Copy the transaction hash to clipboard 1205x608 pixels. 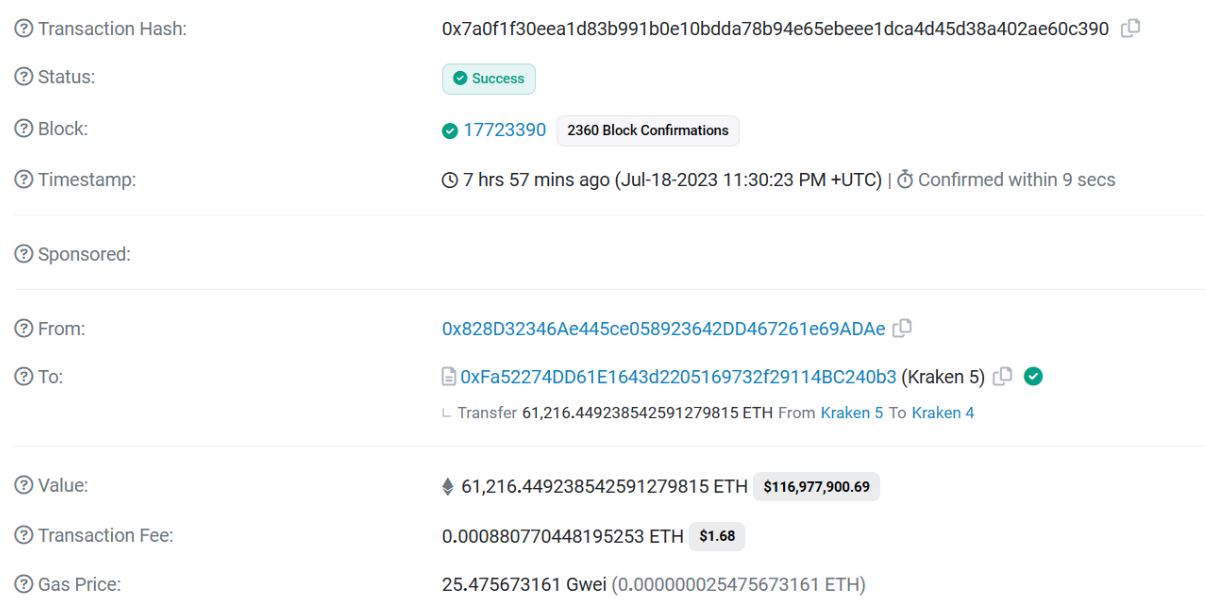tap(1130, 29)
